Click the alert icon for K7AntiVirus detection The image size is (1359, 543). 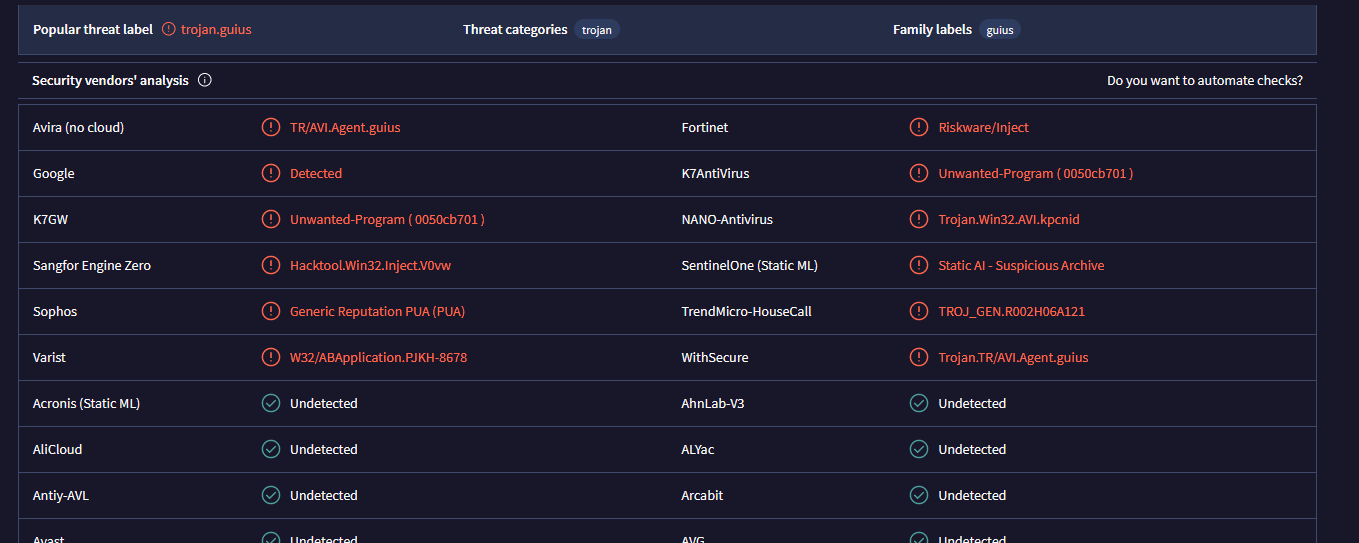(919, 173)
